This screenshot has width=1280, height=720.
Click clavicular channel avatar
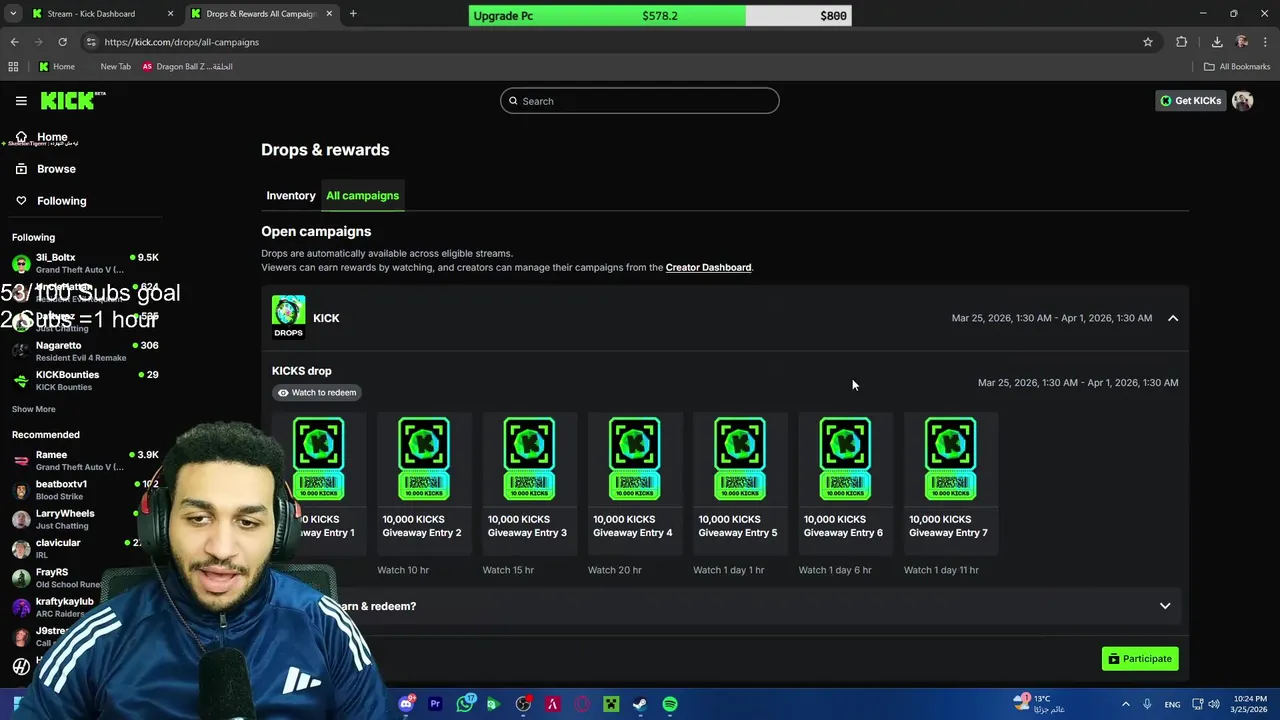21,549
